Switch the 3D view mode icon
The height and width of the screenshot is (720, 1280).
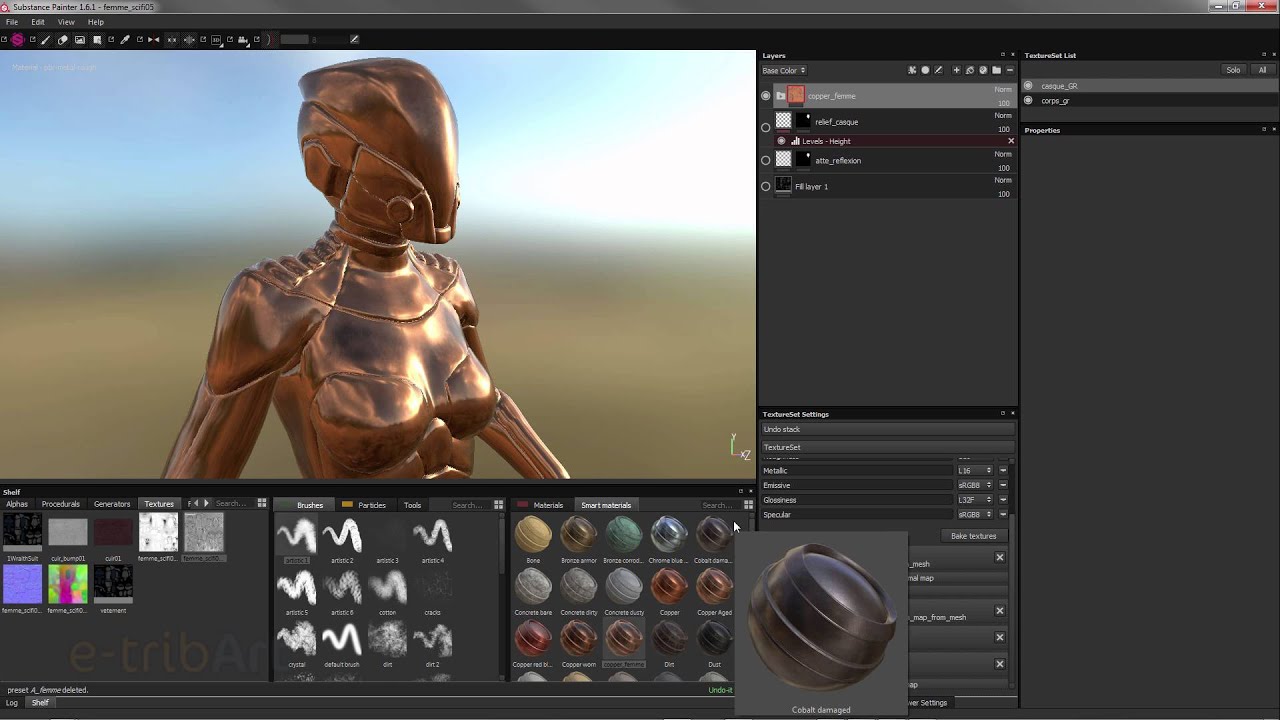pyautogui.click(x=216, y=40)
